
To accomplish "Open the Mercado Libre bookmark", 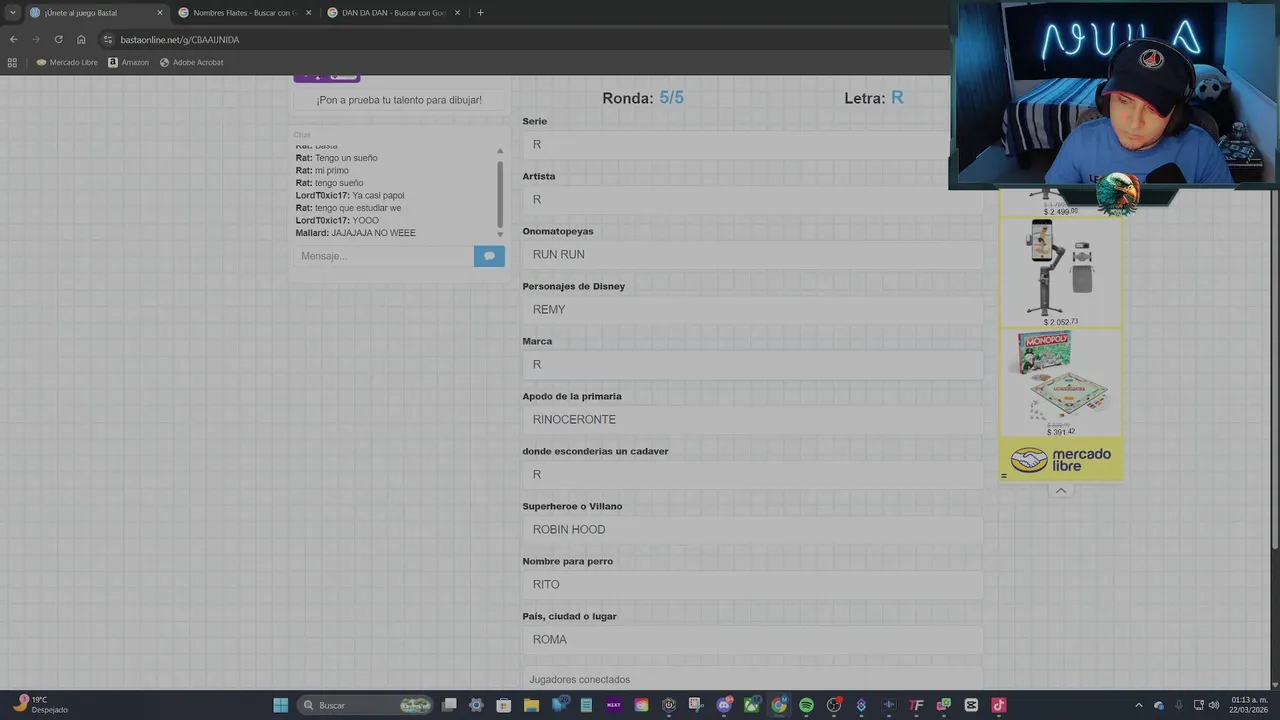I will point(67,62).
